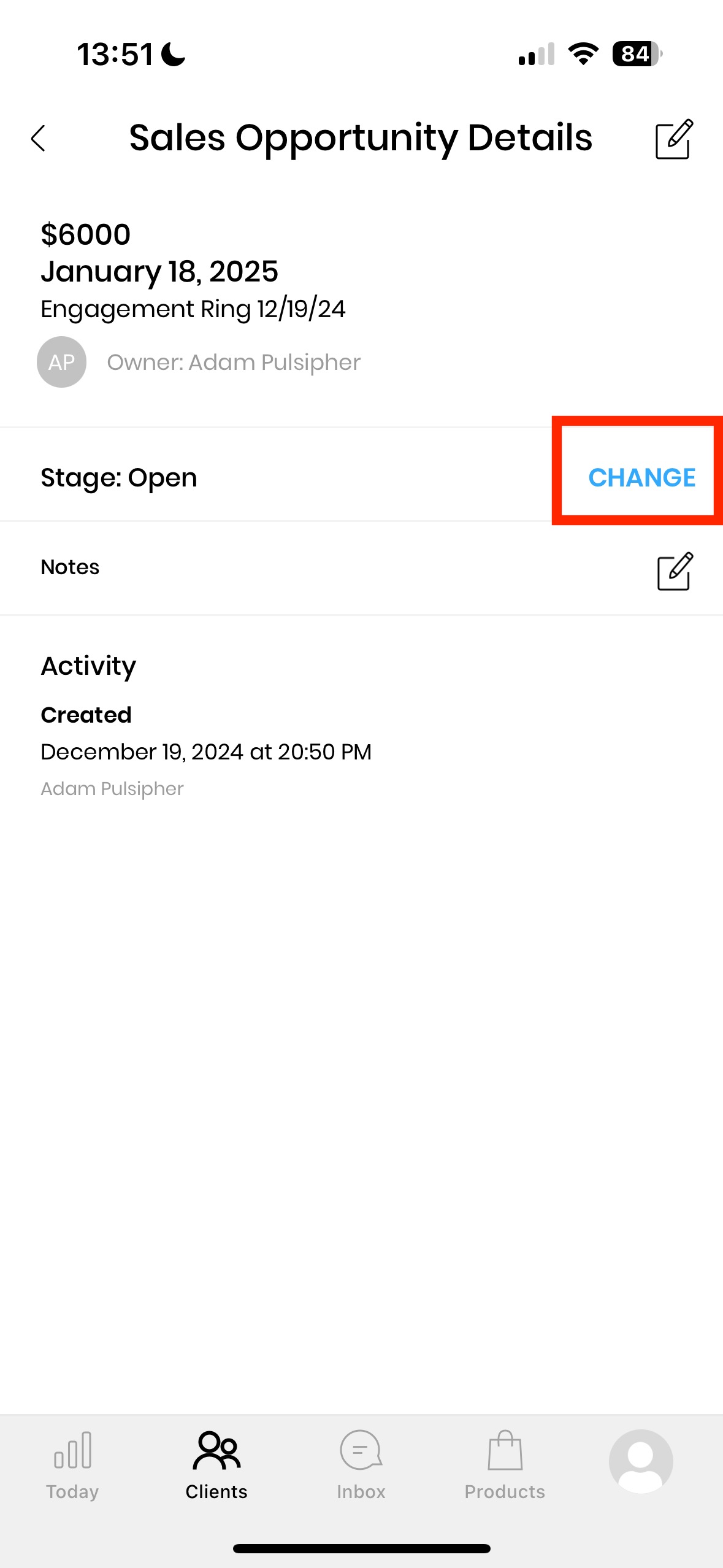The height and width of the screenshot is (1568, 723).
Task: Tap the Clients tab
Action: tap(216, 1465)
